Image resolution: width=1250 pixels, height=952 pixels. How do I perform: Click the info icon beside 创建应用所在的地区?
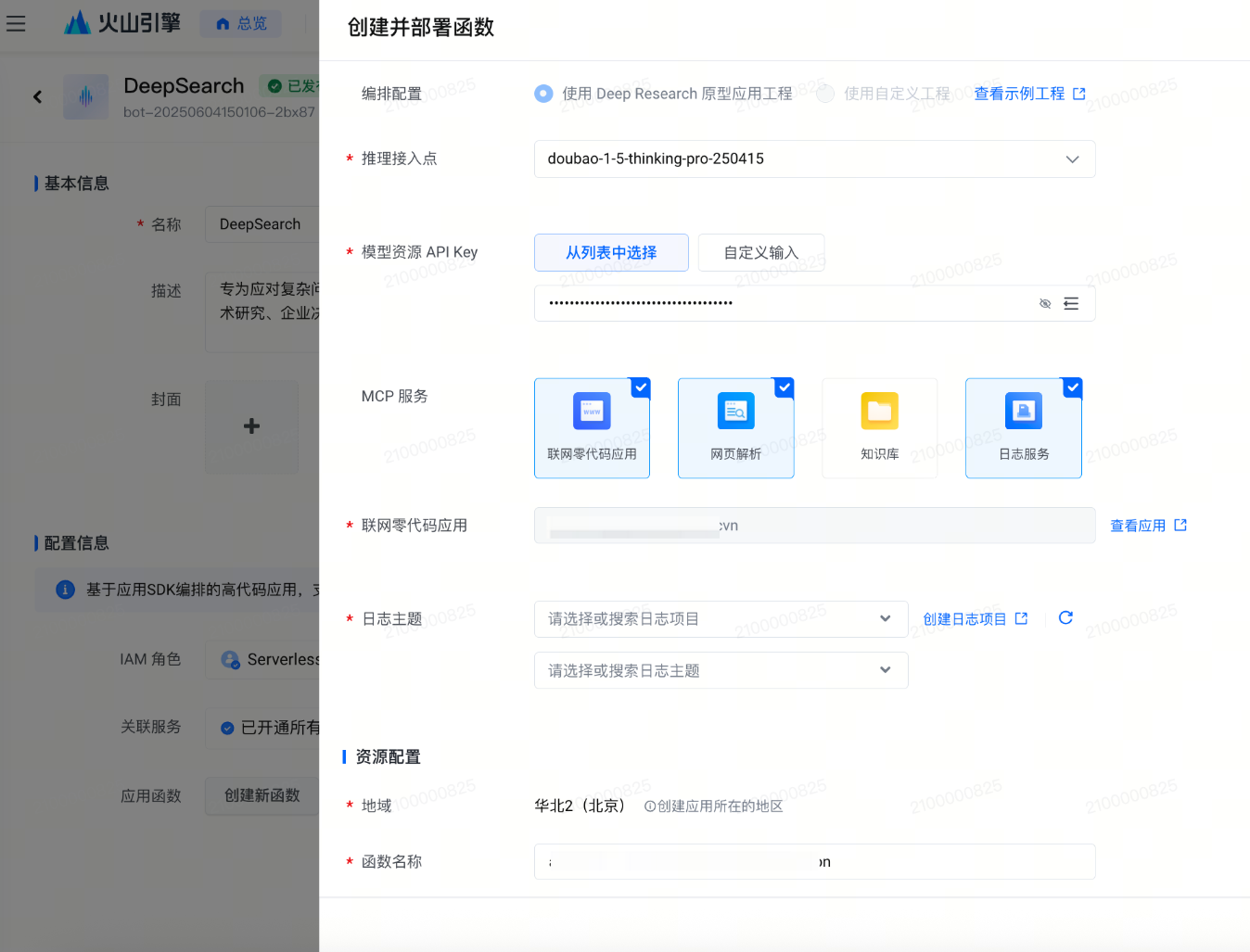(650, 806)
